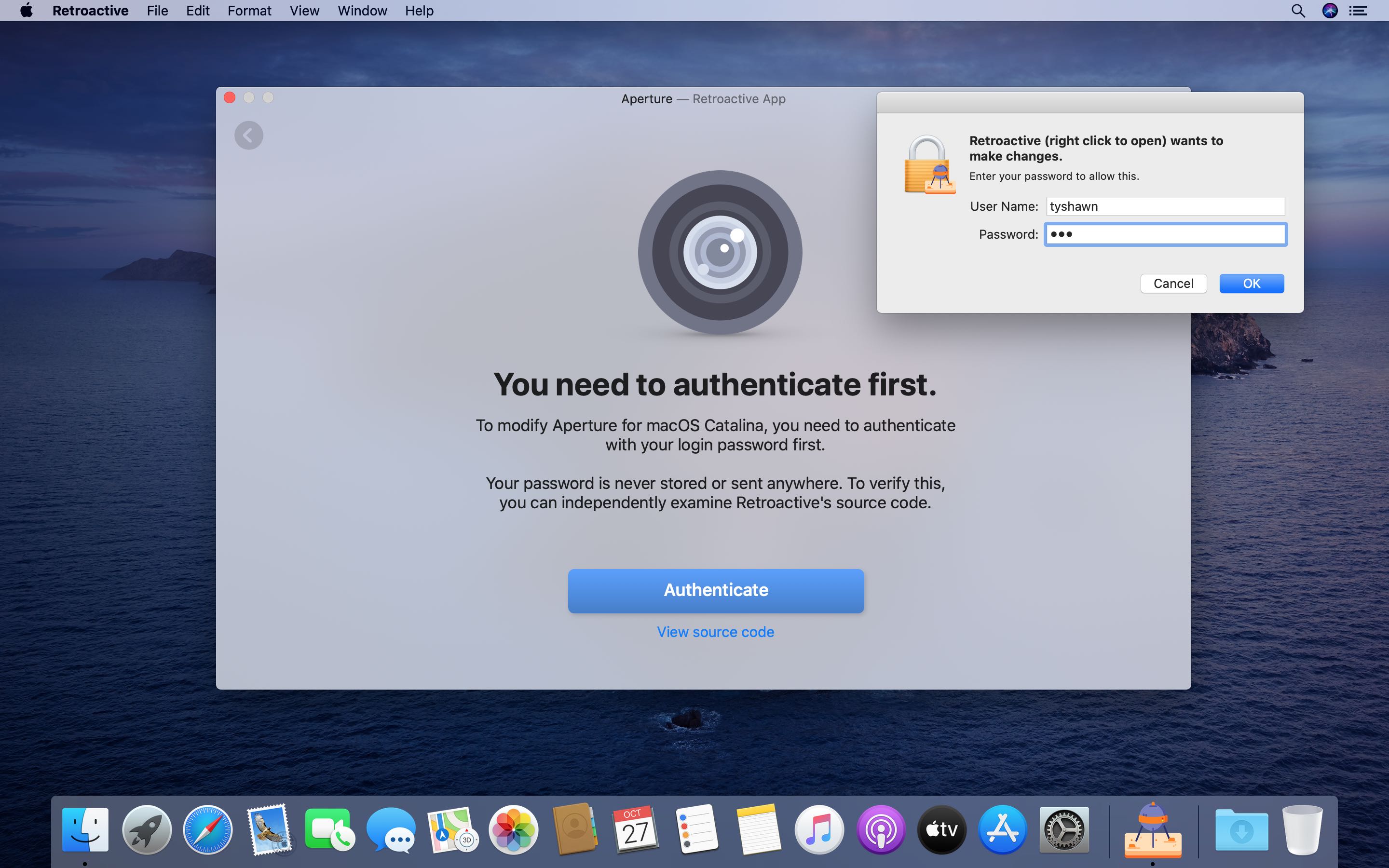Click the Authenticate button
Image resolution: width=1389 pixels, height=868 pixels.
tap(715, 591)
